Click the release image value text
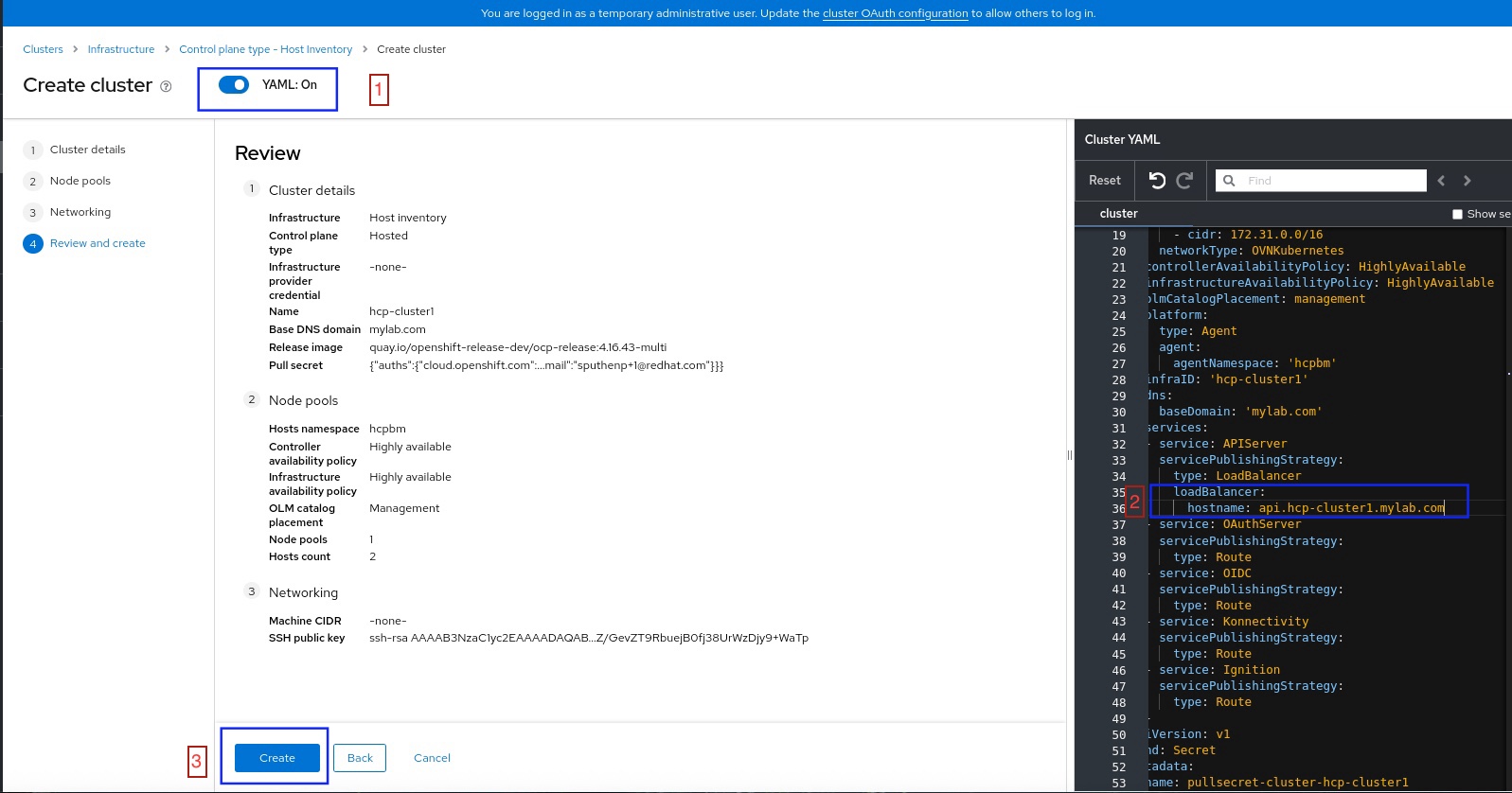This screenshot has height=793, width=1512. click(518, 347)
